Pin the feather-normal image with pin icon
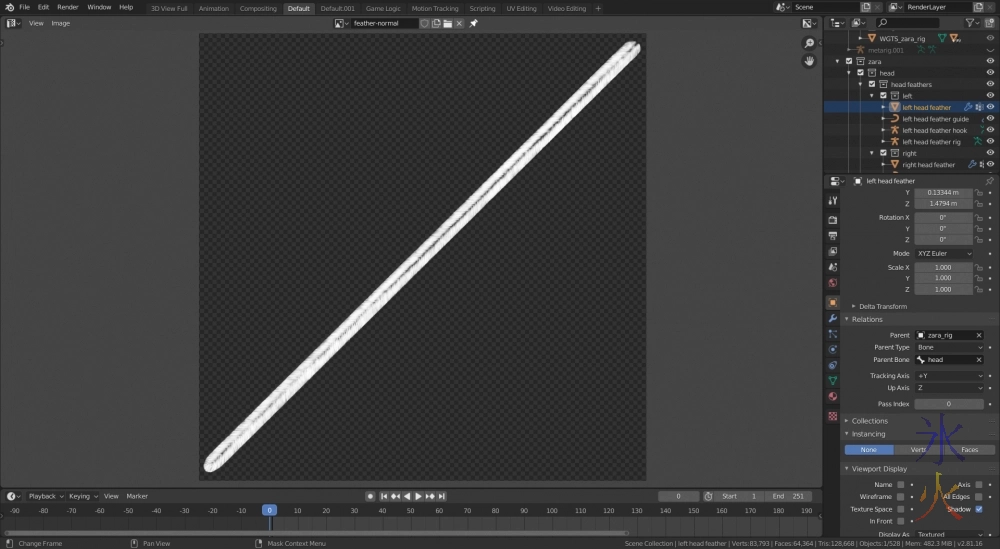This screenshot has width=1000, height=549. (474, 23)
